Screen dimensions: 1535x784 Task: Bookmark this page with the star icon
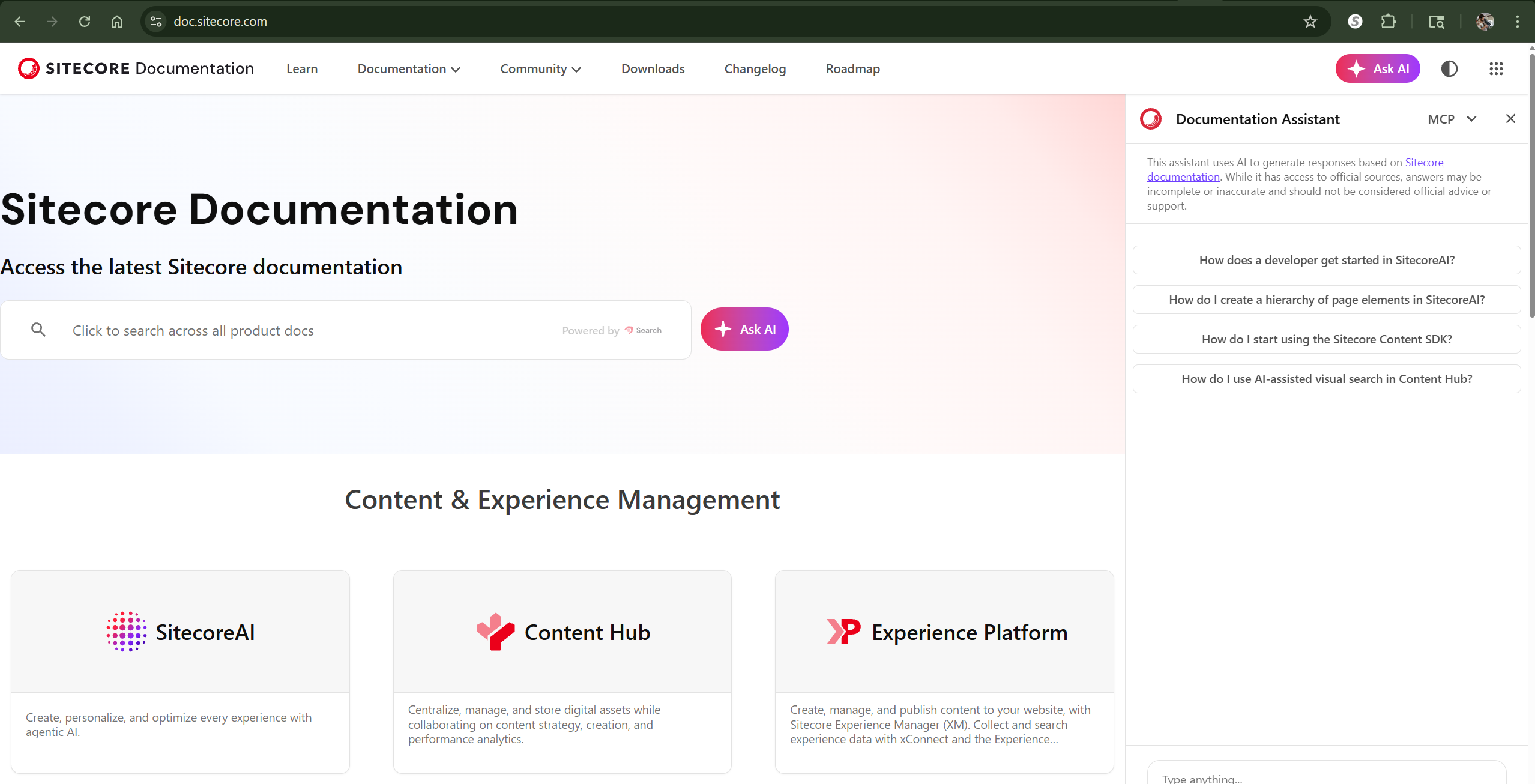tap(1310, 22)
